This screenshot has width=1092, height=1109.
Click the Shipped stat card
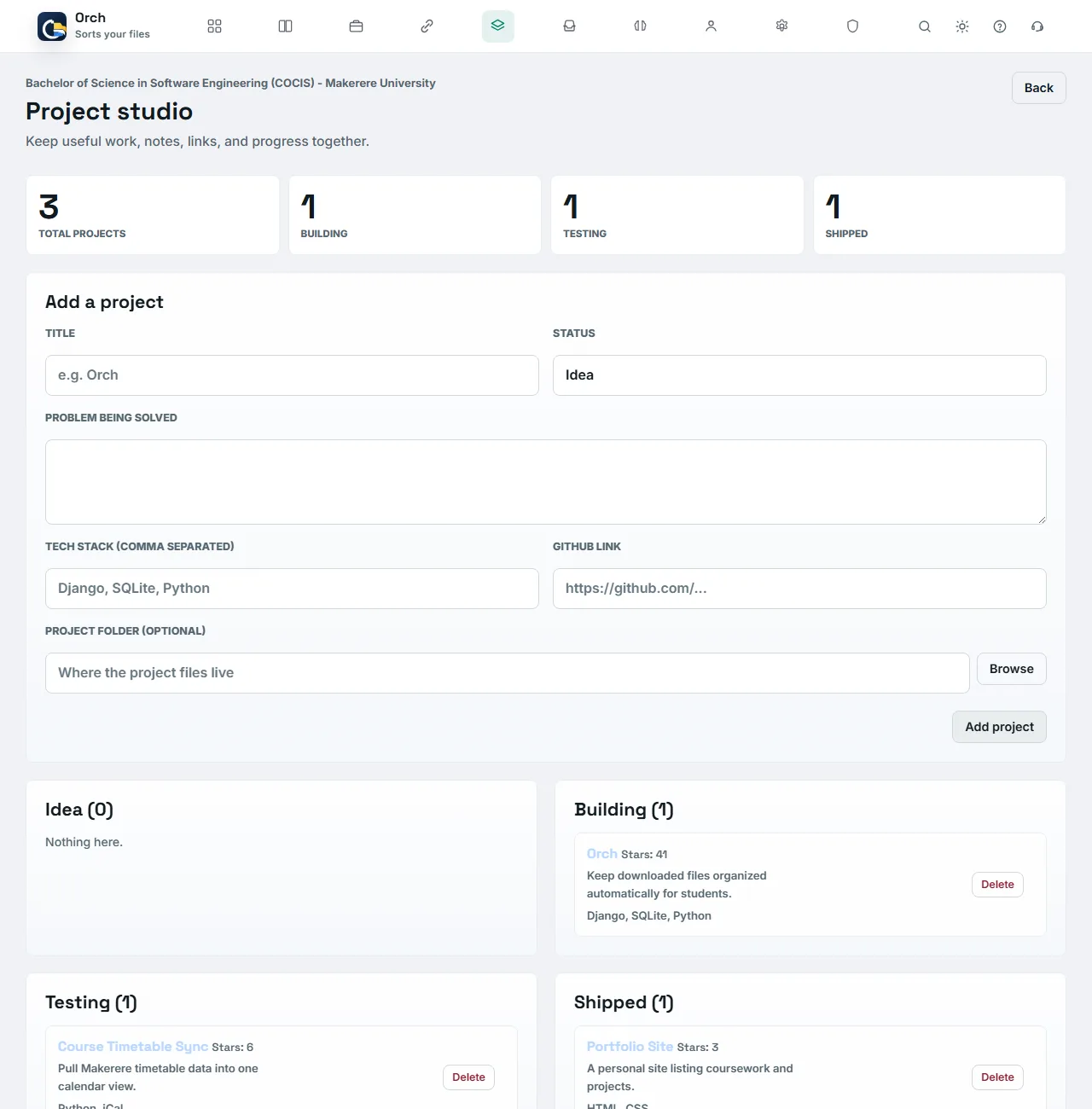pos(939,215)
